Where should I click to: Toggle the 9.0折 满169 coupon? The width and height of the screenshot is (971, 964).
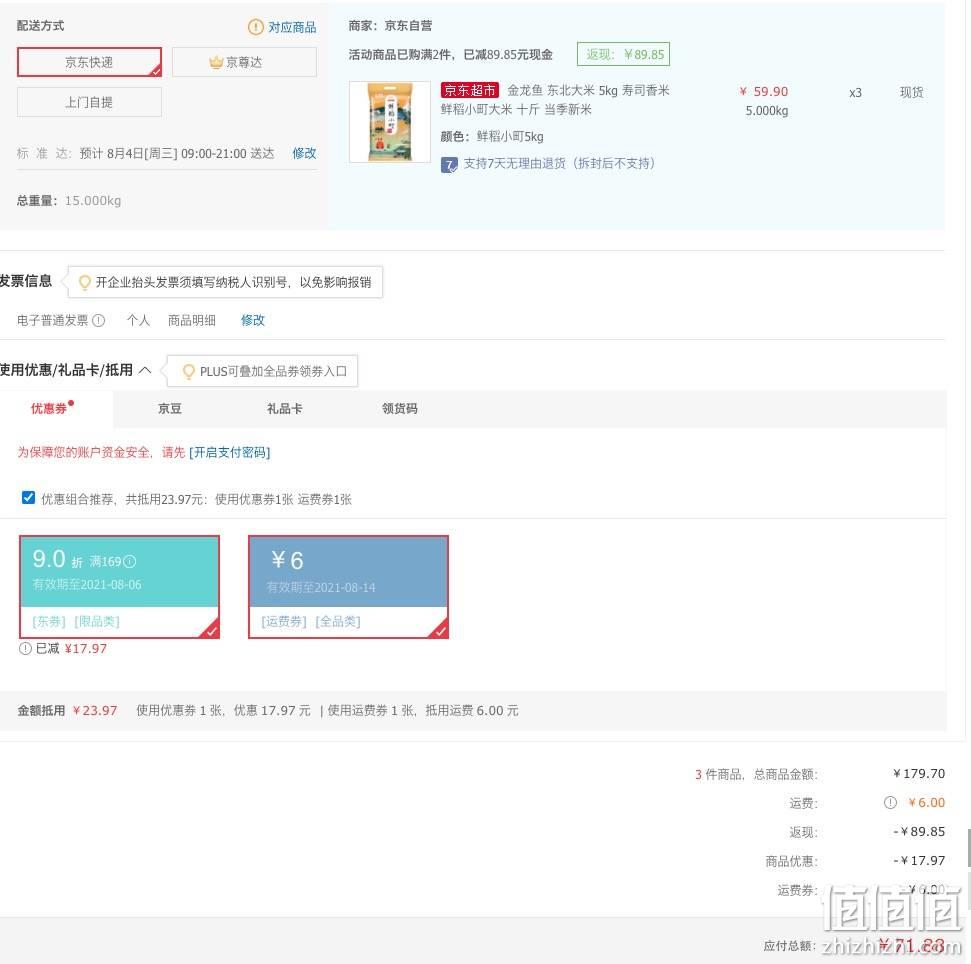[120, 587]
